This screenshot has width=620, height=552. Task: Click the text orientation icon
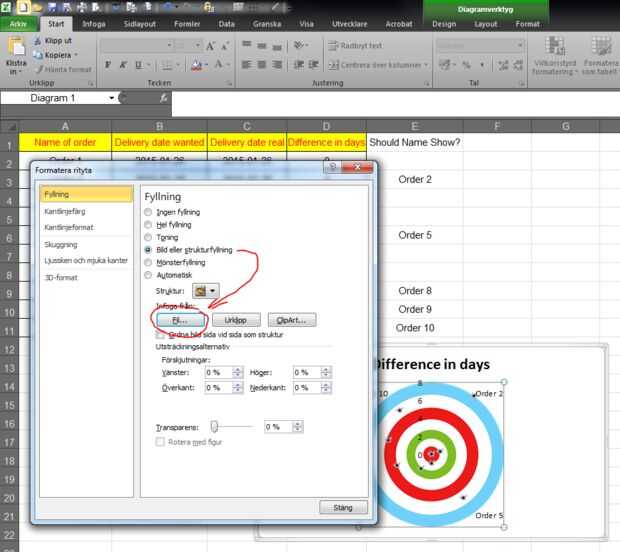click(299, 45)
